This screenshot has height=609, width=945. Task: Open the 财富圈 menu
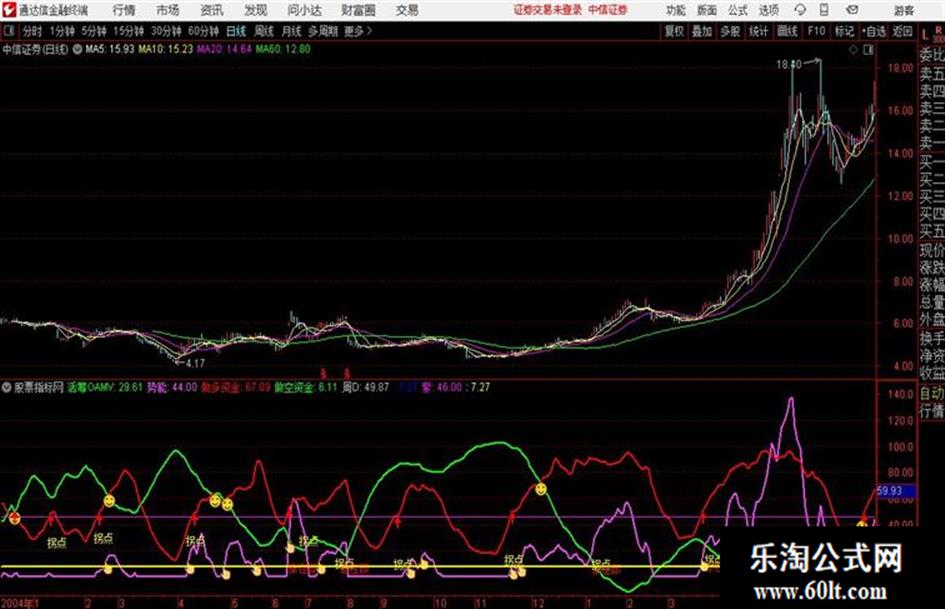[358, 10]
